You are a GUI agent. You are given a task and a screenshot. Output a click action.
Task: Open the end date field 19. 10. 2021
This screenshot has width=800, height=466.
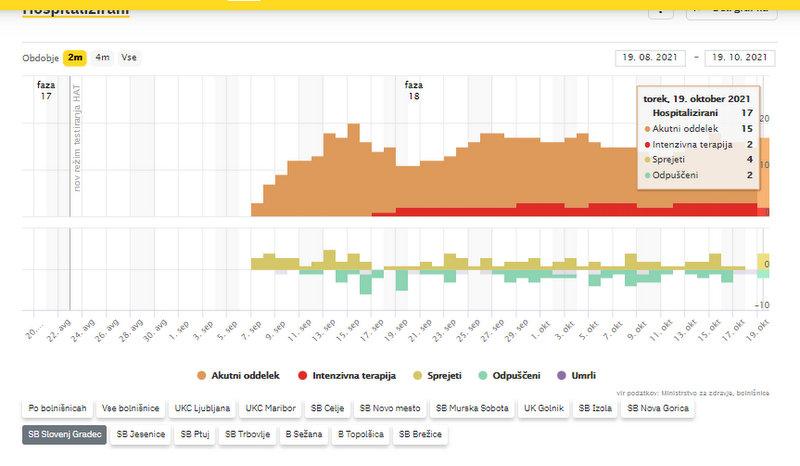coord(740,58)
